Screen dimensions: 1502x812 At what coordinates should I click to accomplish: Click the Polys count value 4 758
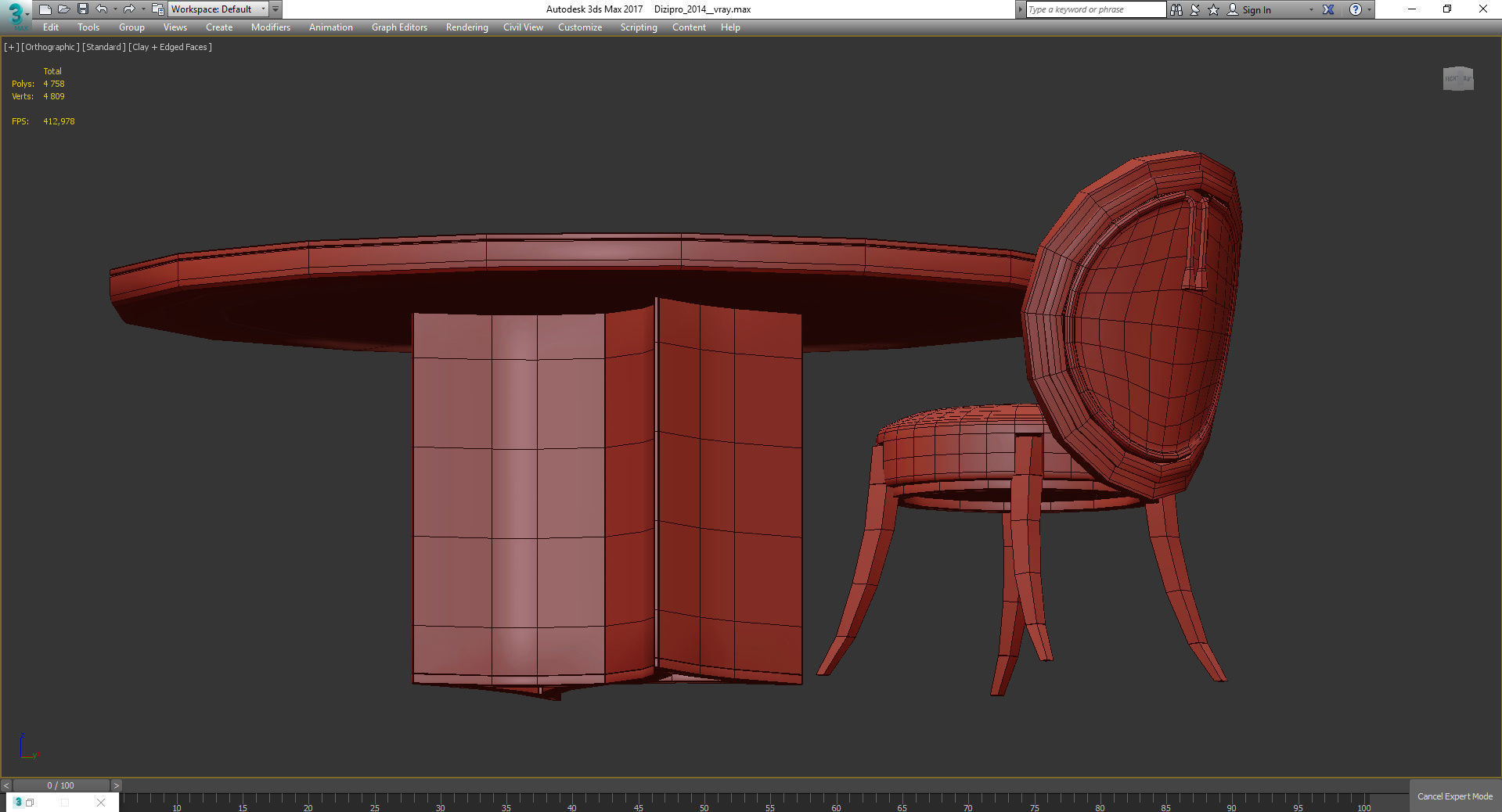click(54, 84)
